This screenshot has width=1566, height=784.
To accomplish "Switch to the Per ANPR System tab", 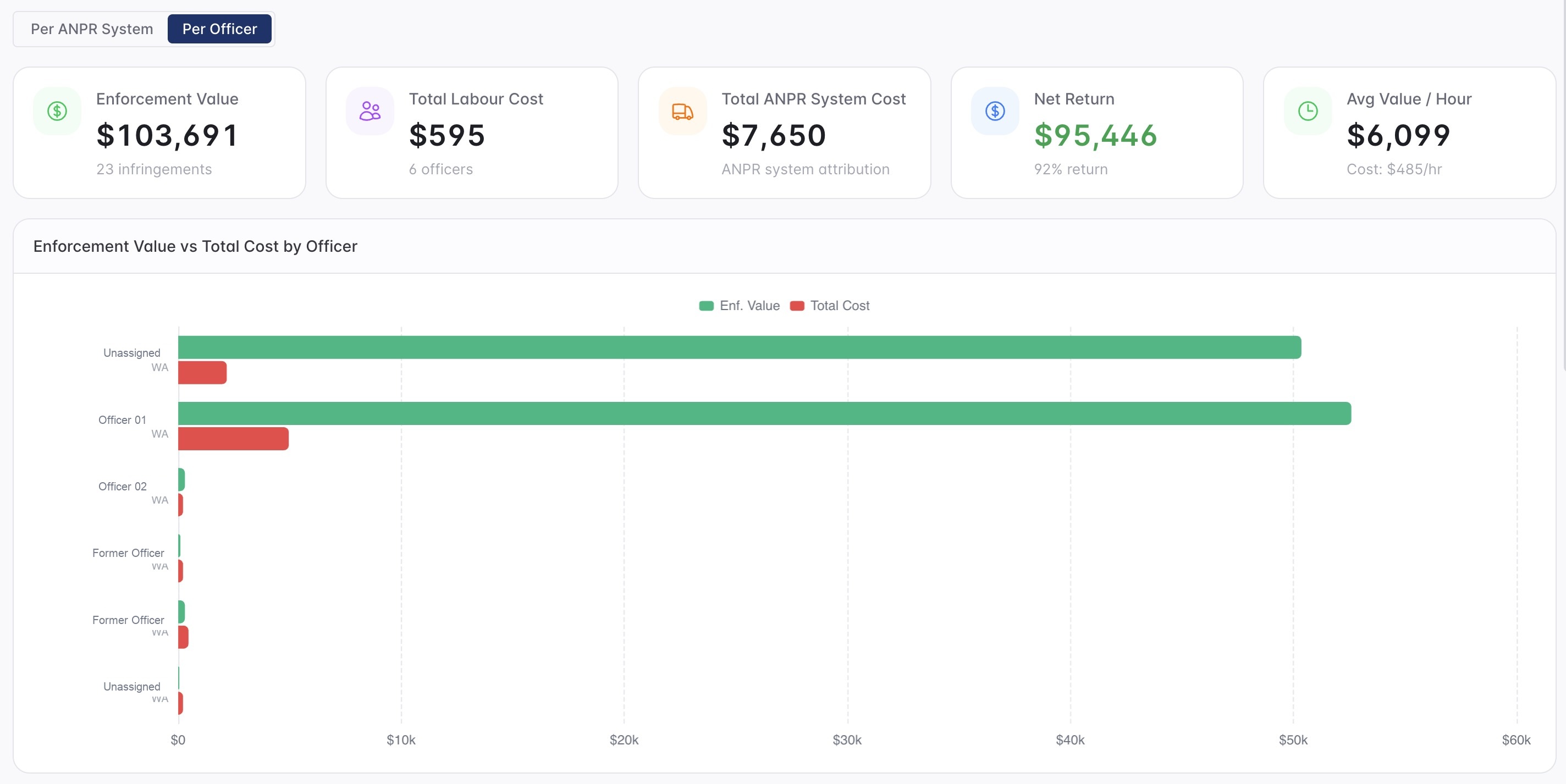I will click(92, 29).
